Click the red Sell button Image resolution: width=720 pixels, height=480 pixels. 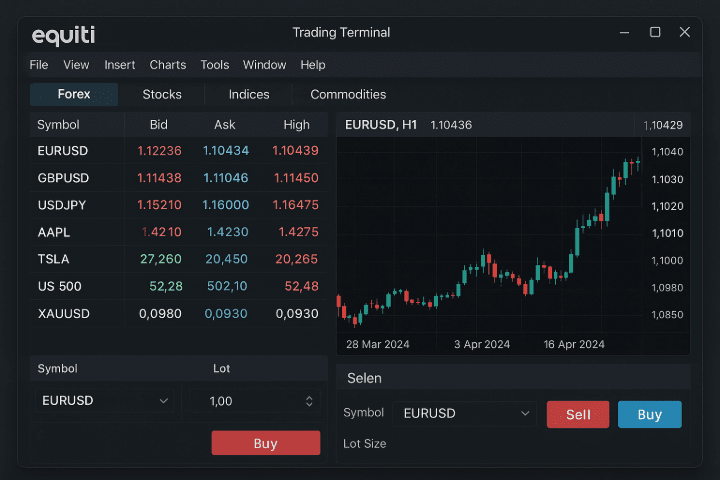pyautogui.click(x=578, y=414)
